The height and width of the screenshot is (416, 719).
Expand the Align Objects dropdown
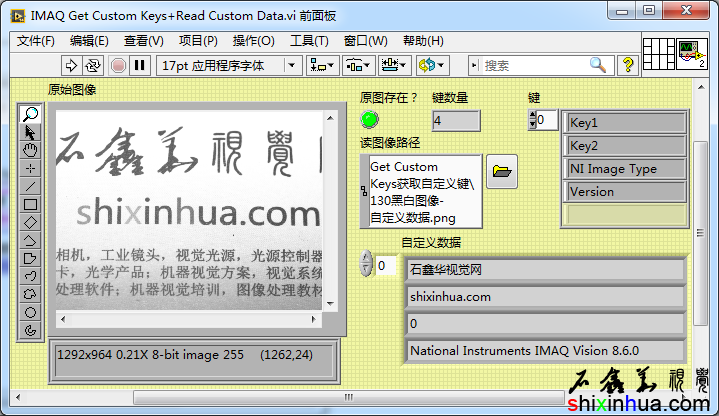click(322, 65)
